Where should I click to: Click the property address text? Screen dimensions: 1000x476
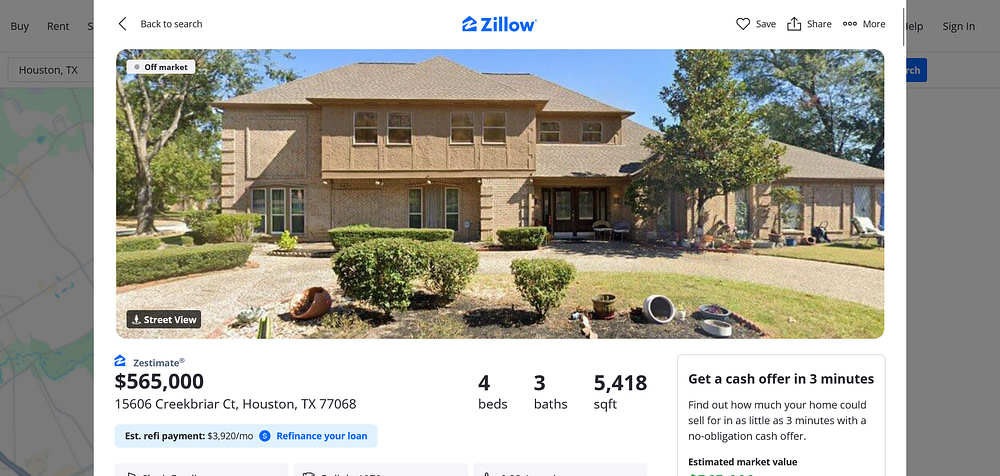pos(235,404)
